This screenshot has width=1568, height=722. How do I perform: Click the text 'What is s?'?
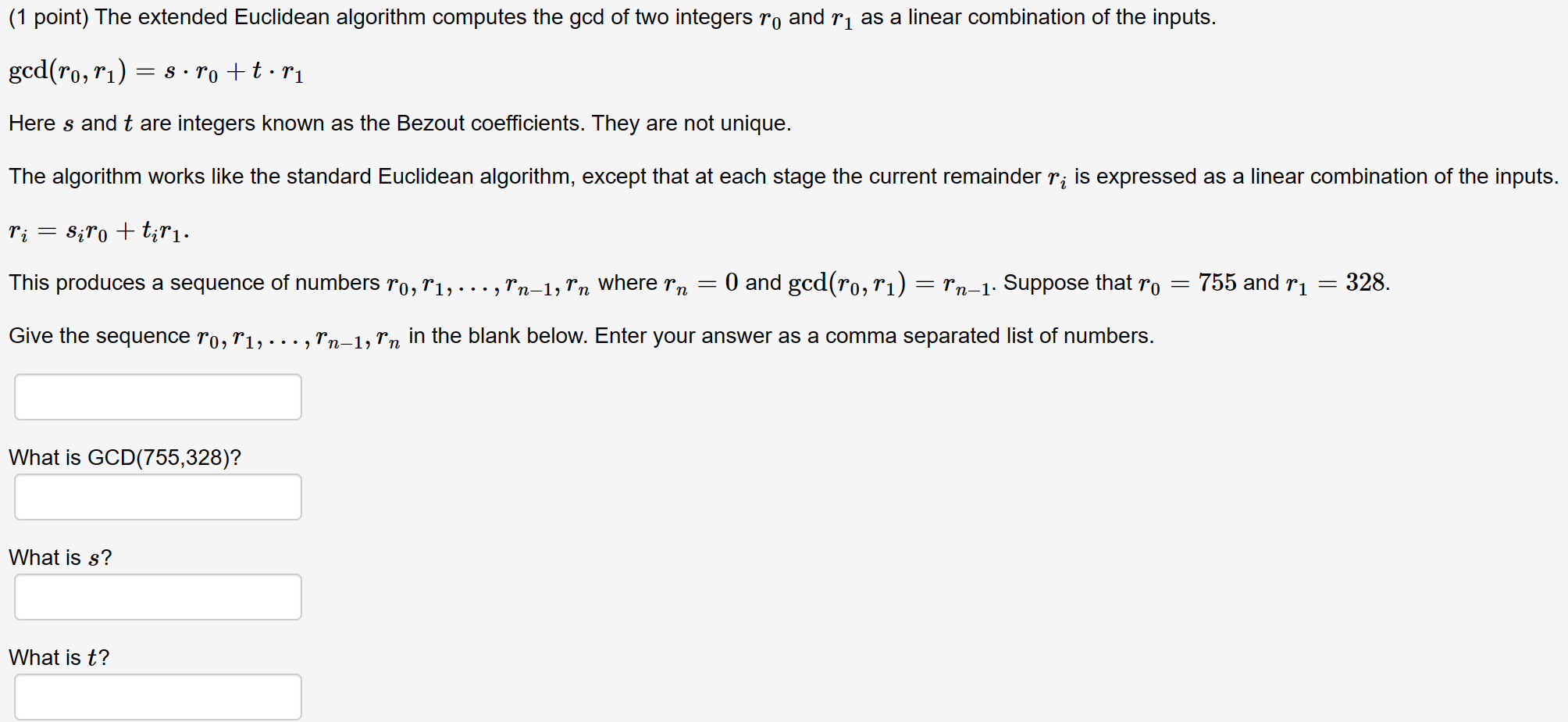point(59,557)
